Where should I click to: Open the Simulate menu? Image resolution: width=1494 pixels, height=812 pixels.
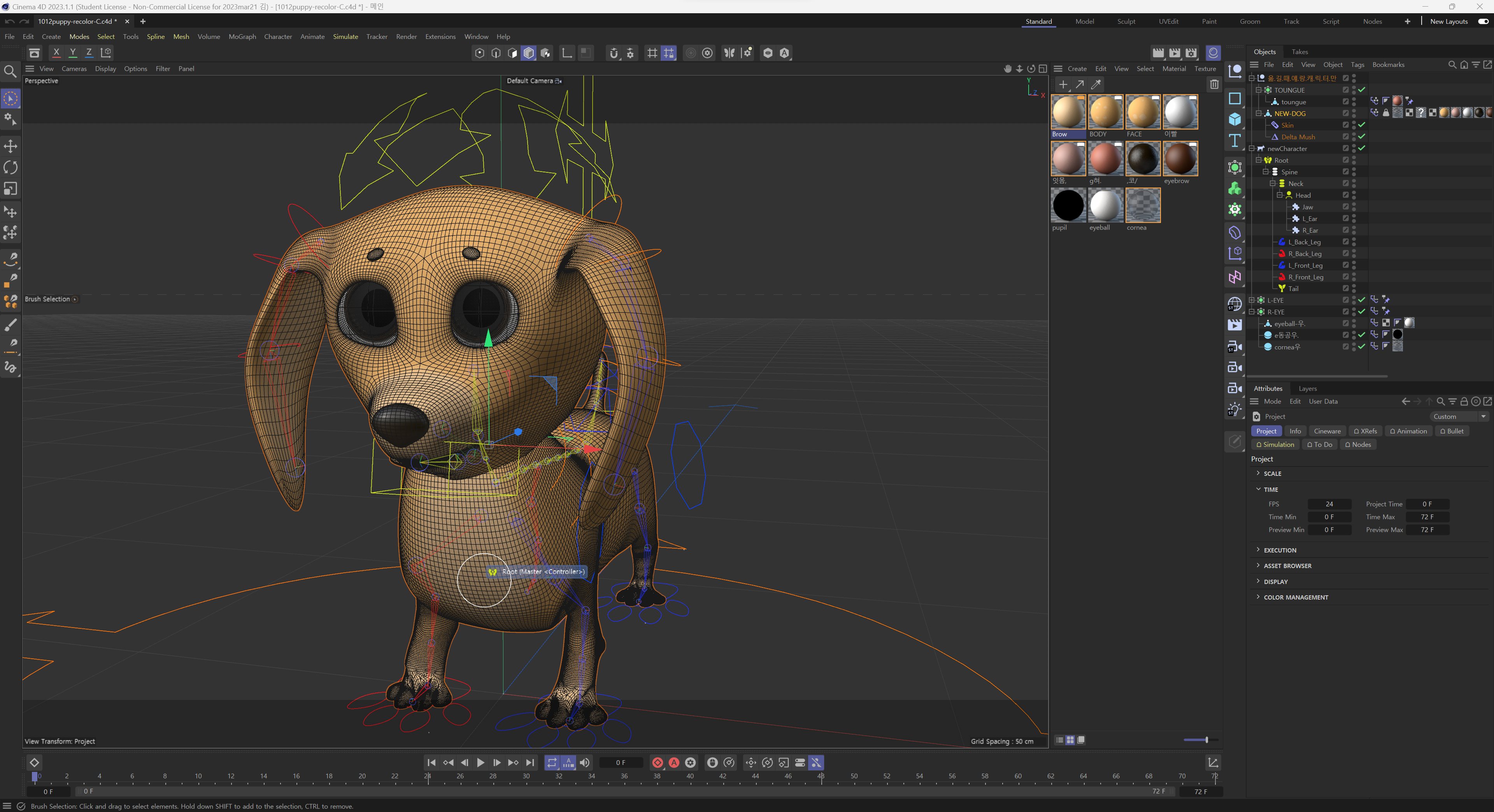(345, 37)
